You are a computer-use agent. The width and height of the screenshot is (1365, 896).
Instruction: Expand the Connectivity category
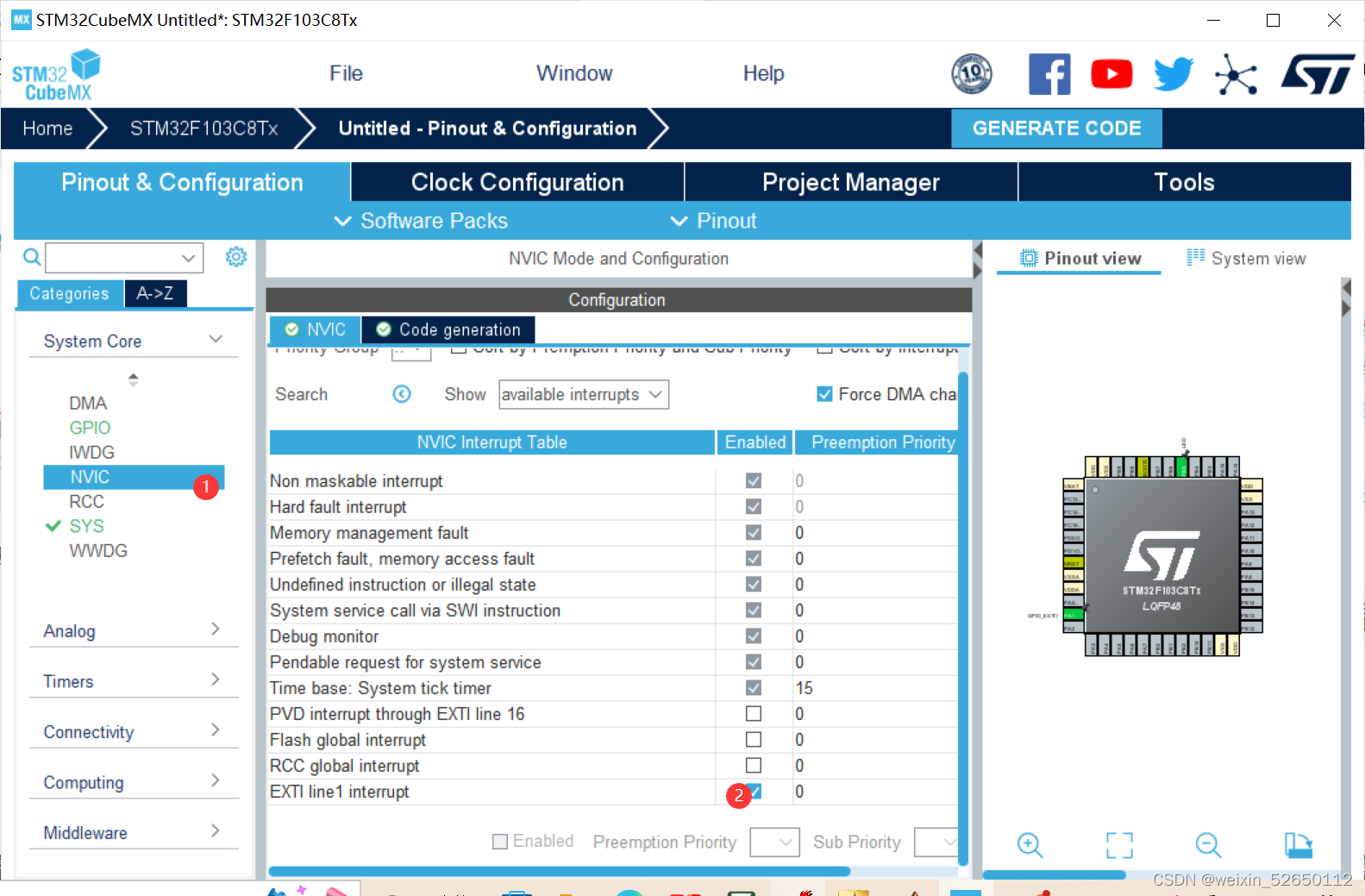point(134,731)
